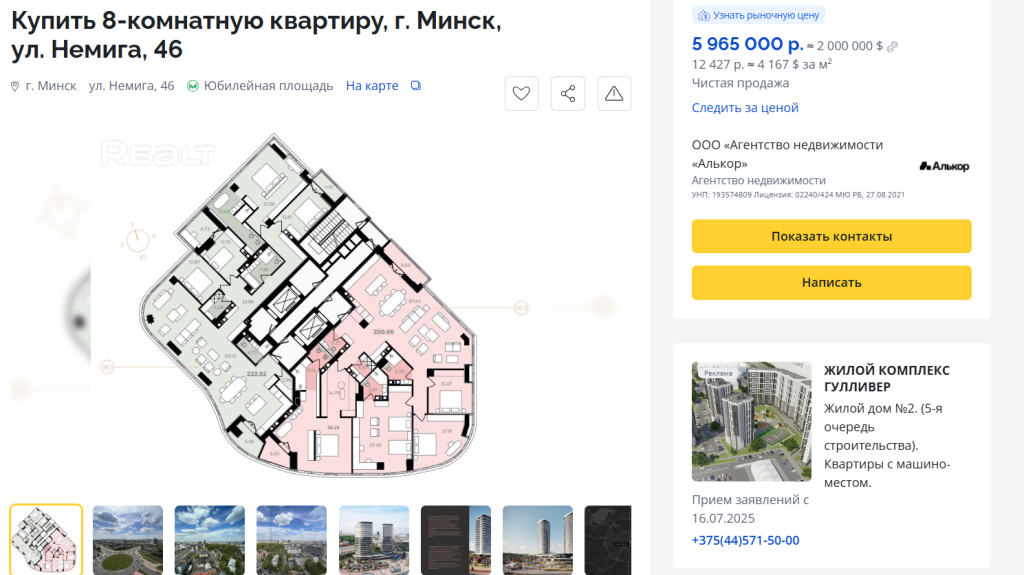Click phone number +375(44)571-50-00
1024x575 pixels.
point(745,540)
